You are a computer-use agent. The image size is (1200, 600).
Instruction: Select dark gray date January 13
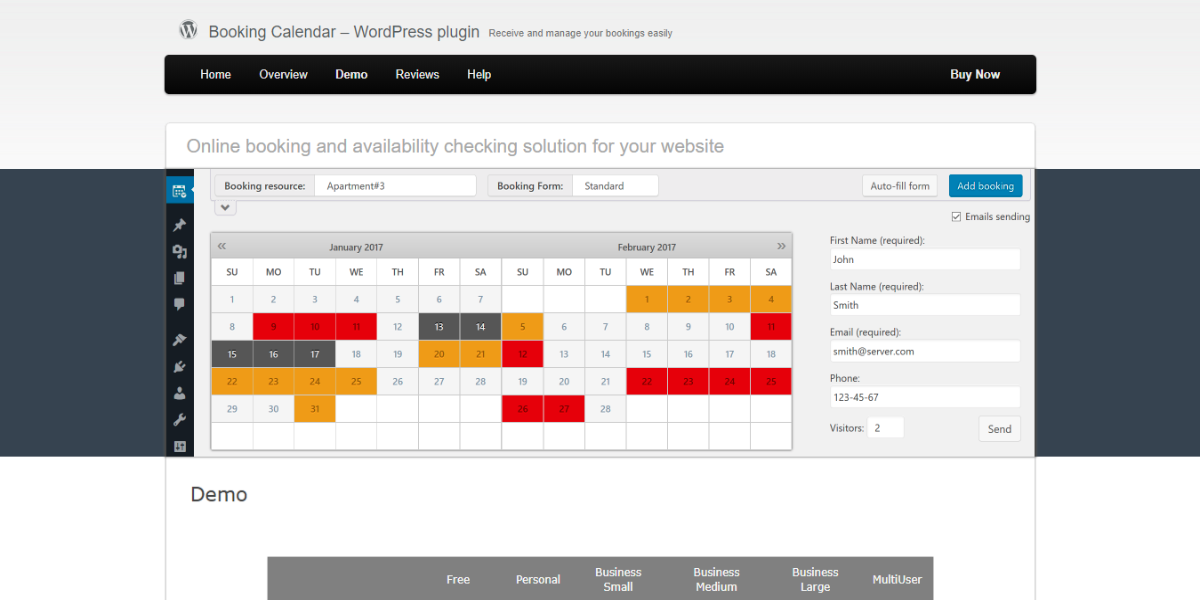pyautogui.click(x=439, y=326)
